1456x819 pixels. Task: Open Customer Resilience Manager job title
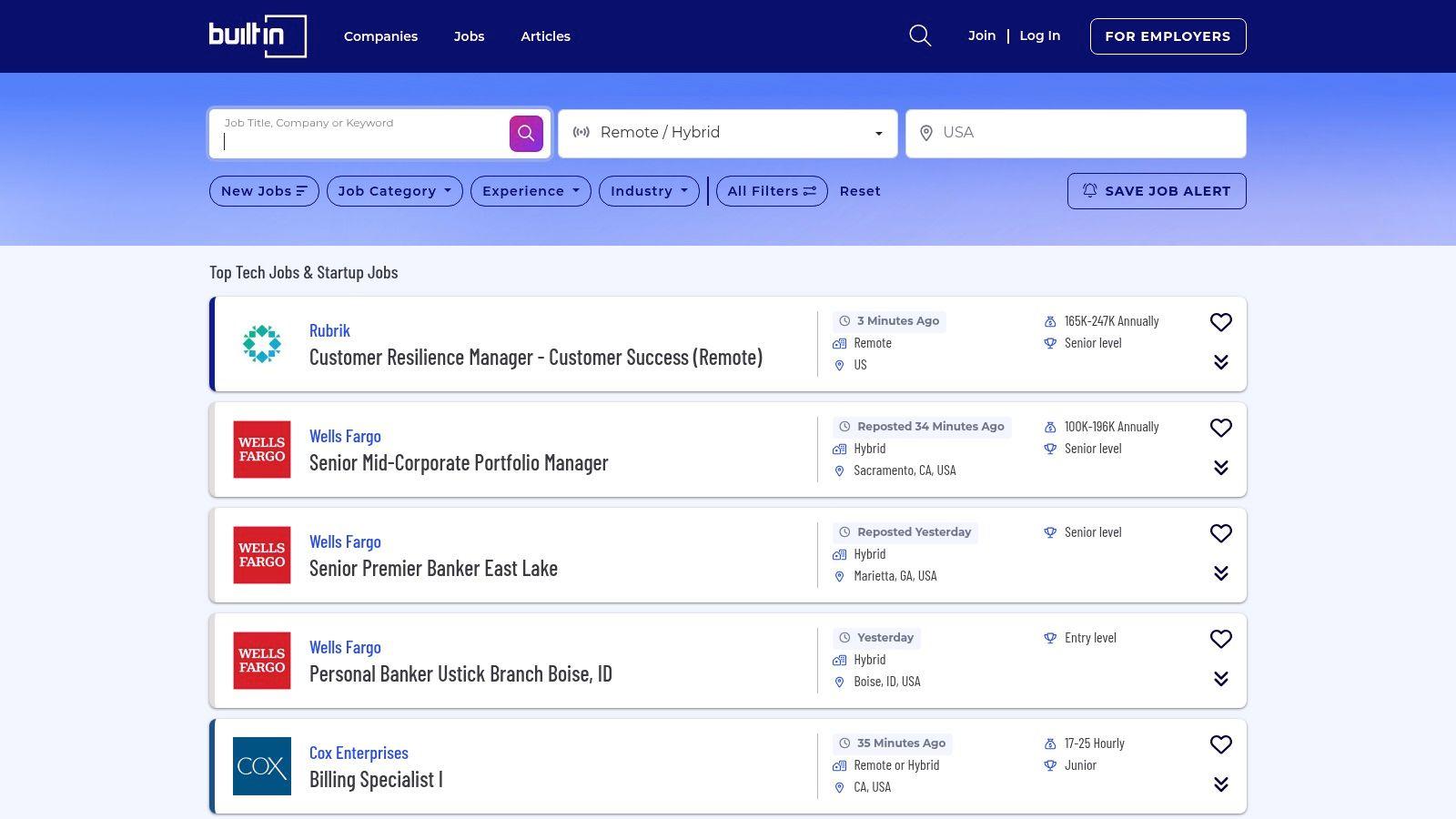click(x=536, y=358)
